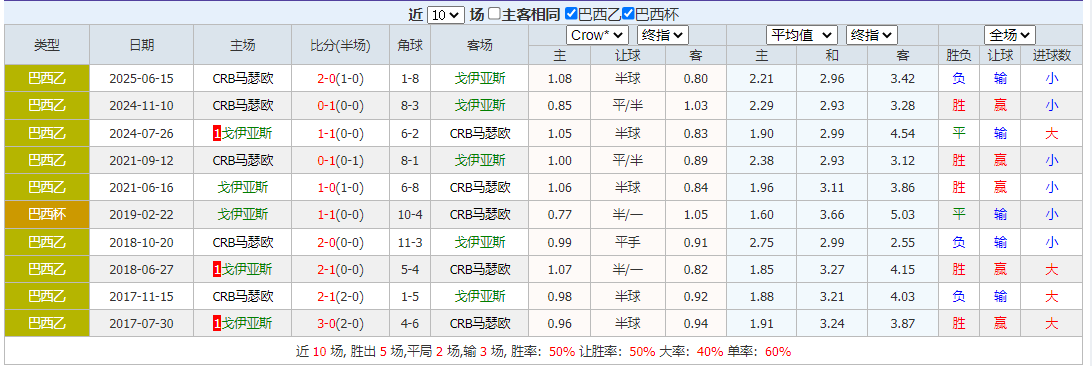This screenshot has width=1092, height=366.
Task: Click the 进球数 column header
Action: tap(1053, 55)
